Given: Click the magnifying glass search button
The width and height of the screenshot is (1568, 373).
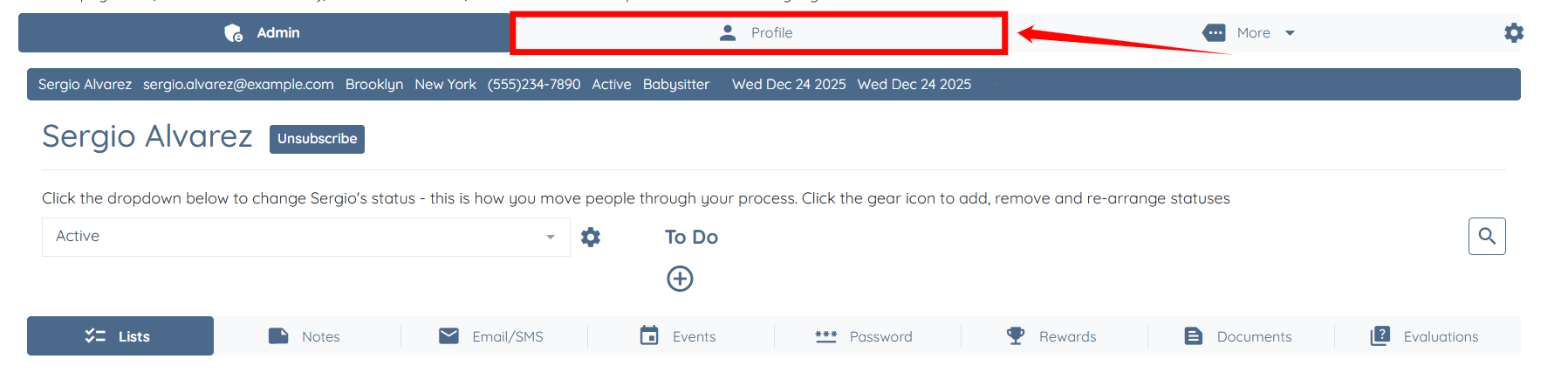Looking at the screenshot, I should (x=1487, y=236).
